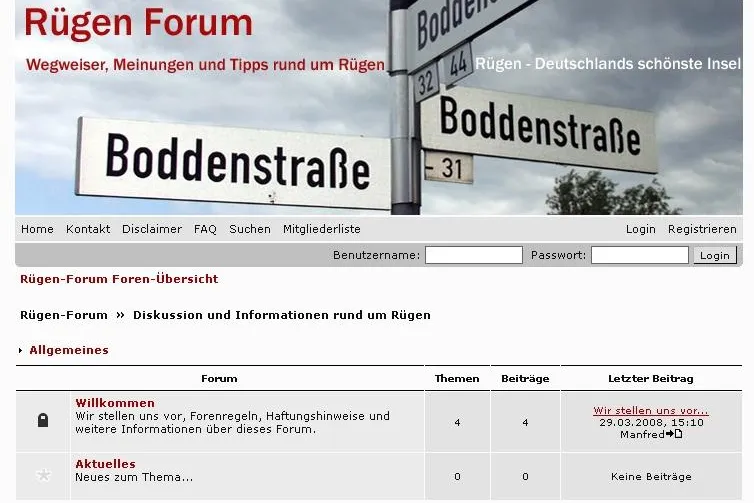Screen dimensions: 754x503
Task: Open latest post via arrow icon after Manfred
Action: (x=674, y=434)
